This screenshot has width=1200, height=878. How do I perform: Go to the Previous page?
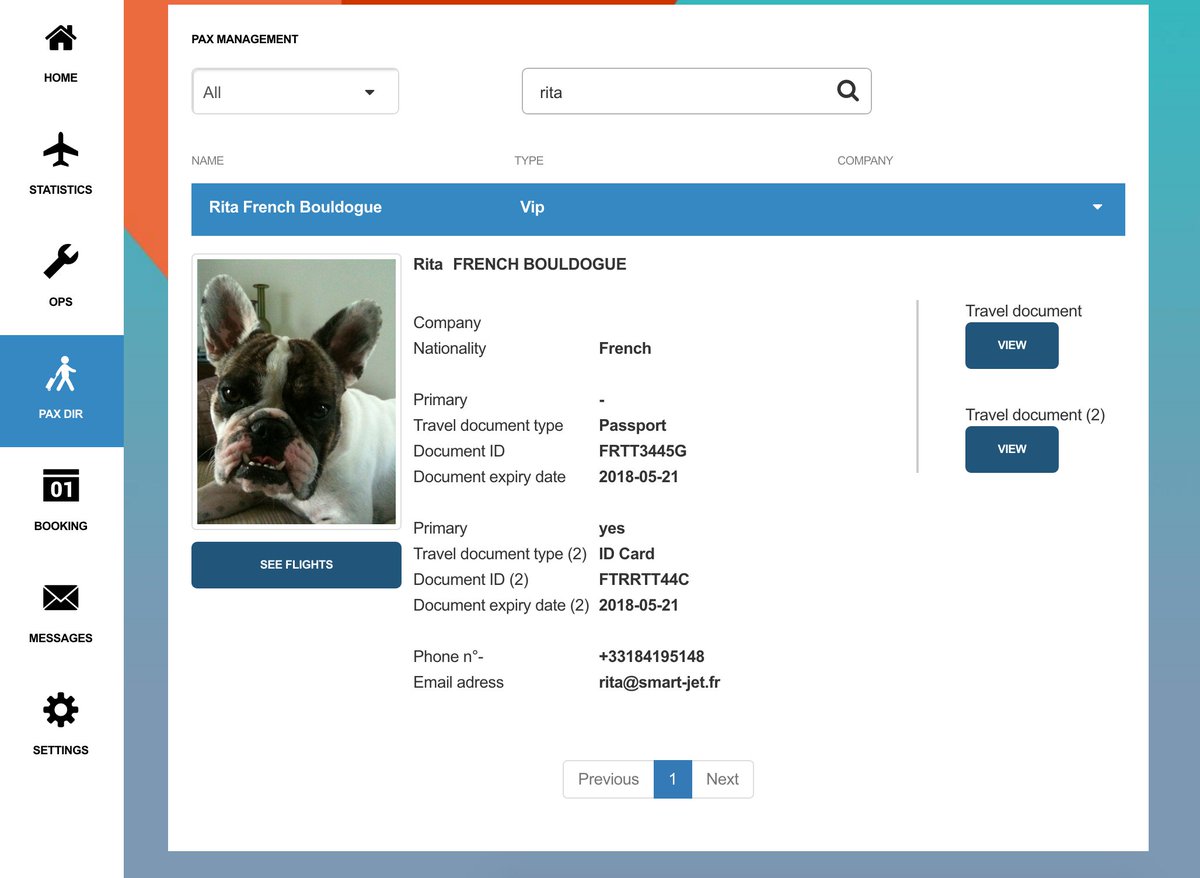click(608, 779)
